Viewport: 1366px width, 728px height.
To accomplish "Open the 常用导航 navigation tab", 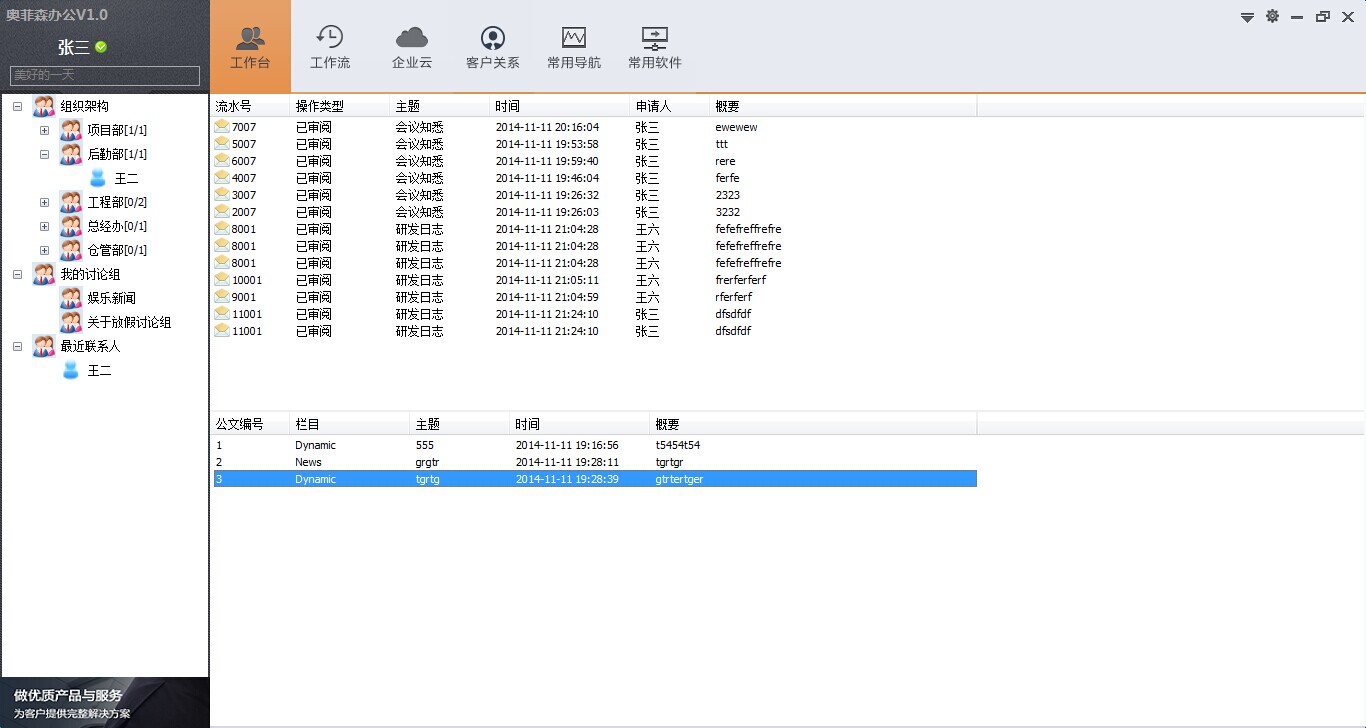I will 574,47.
